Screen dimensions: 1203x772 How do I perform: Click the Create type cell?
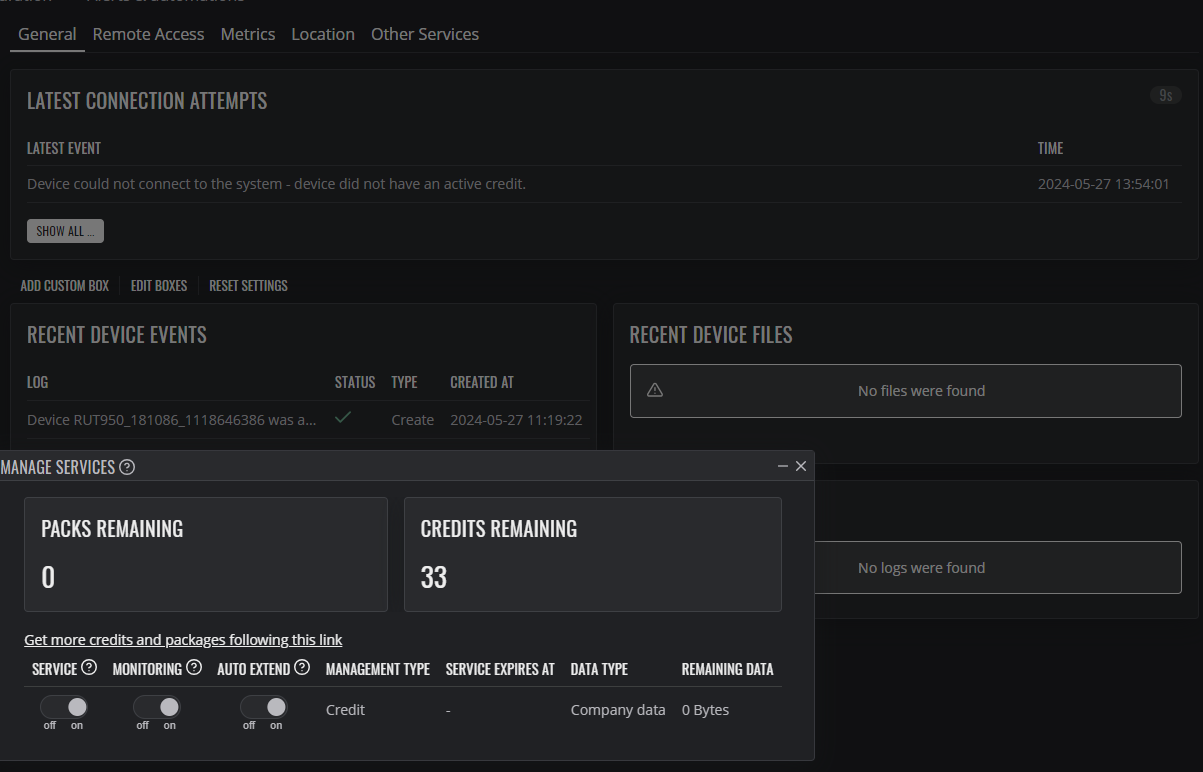point(412,420)
